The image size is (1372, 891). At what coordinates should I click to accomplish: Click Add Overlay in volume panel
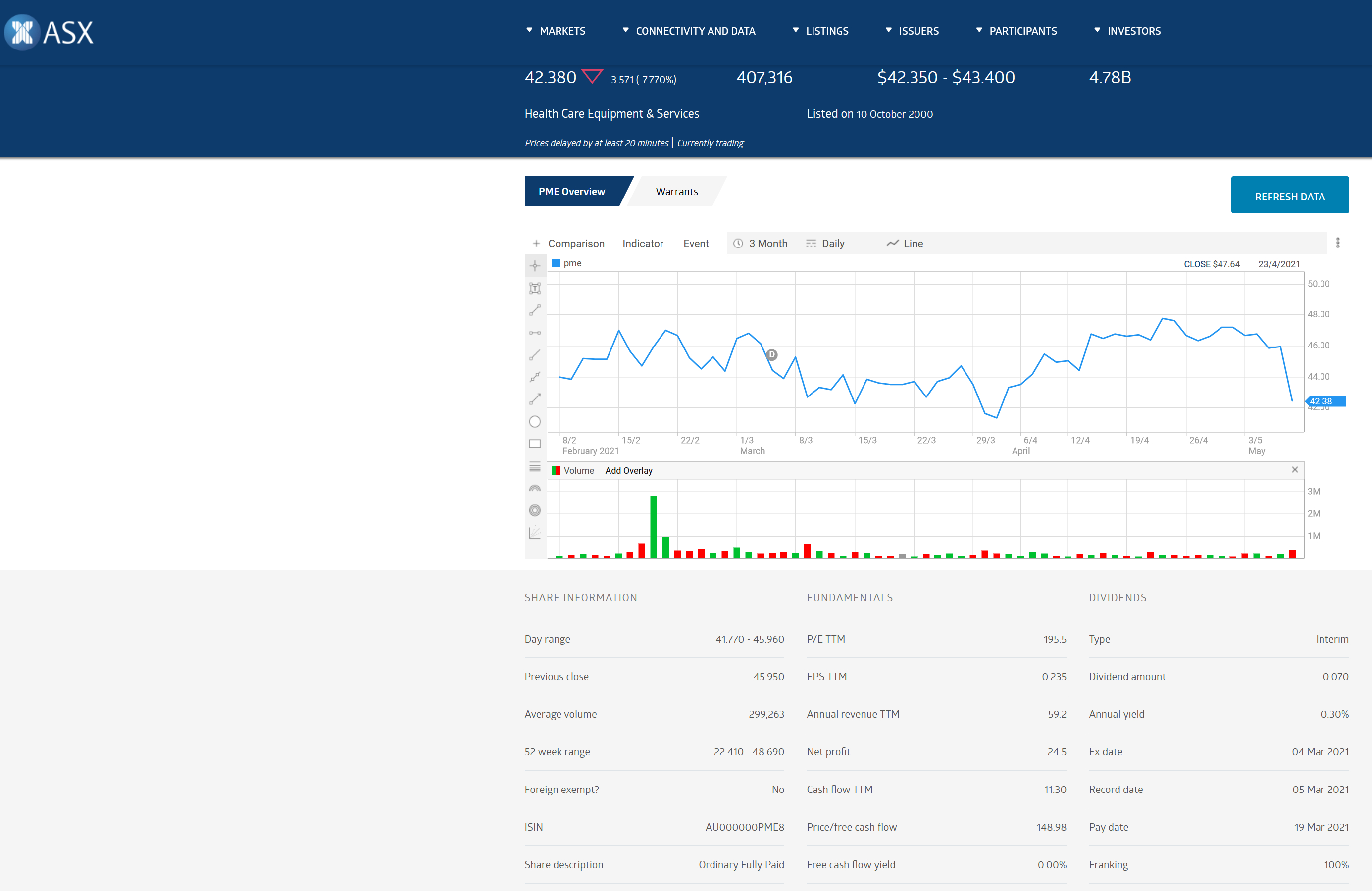[x=628, y=470]
